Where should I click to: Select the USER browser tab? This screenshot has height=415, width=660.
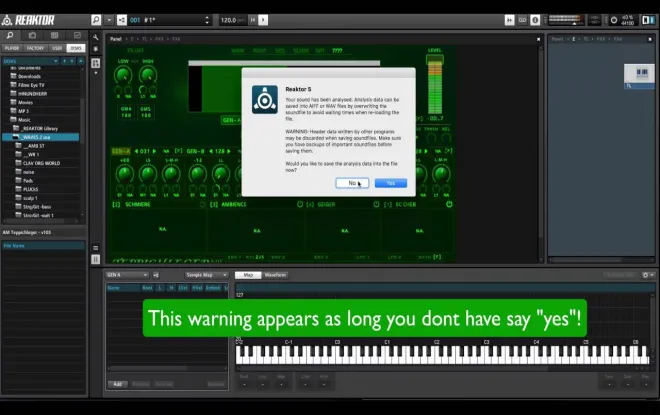[57, 48]
